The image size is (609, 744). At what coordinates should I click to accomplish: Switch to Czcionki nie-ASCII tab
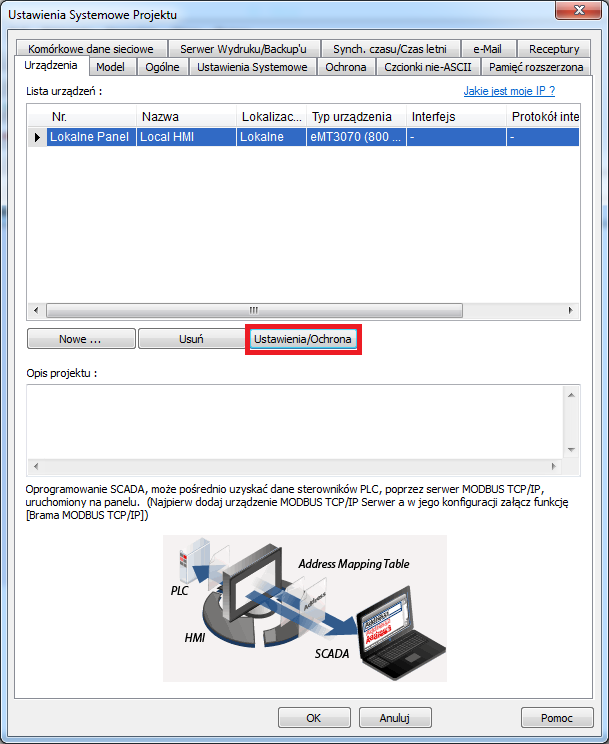pos(428,67)
